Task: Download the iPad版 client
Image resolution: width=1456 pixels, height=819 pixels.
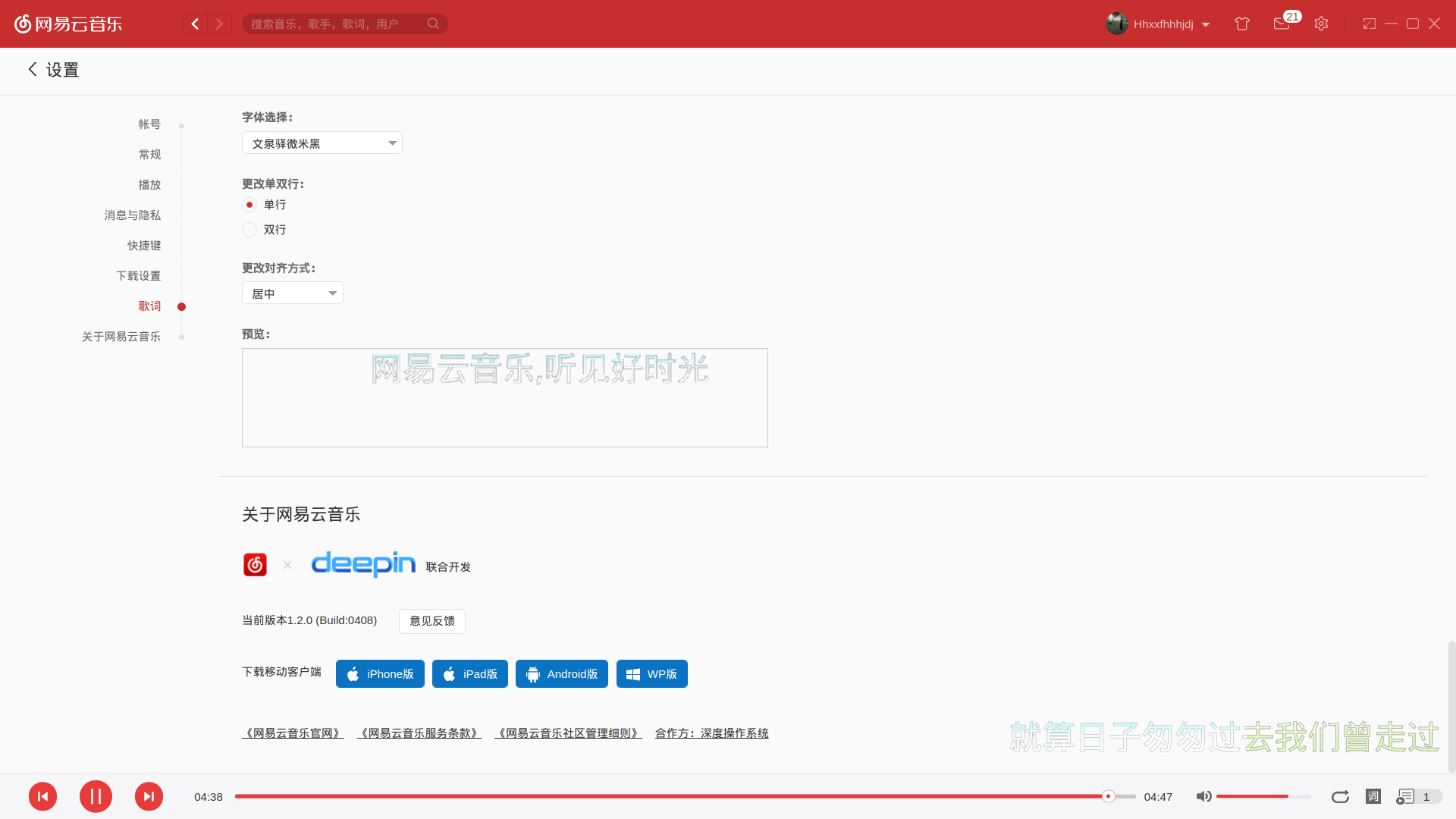Action: click(470, 674)
